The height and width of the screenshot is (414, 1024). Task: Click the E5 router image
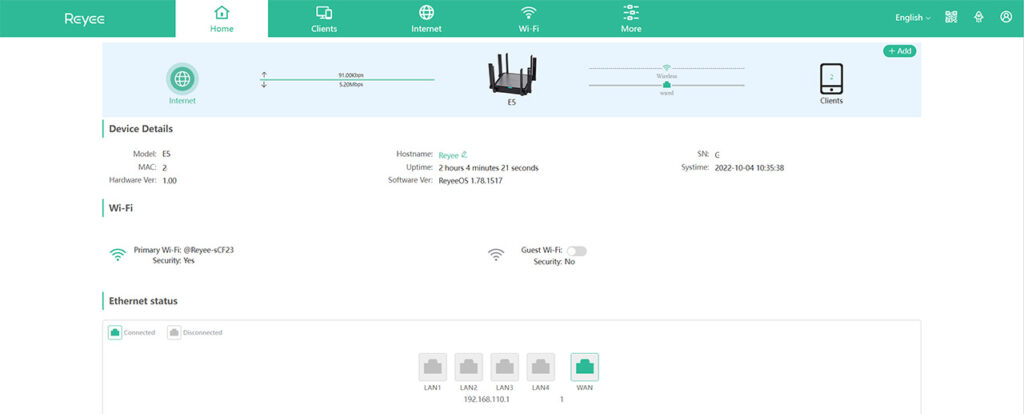(x=511, y=75)
